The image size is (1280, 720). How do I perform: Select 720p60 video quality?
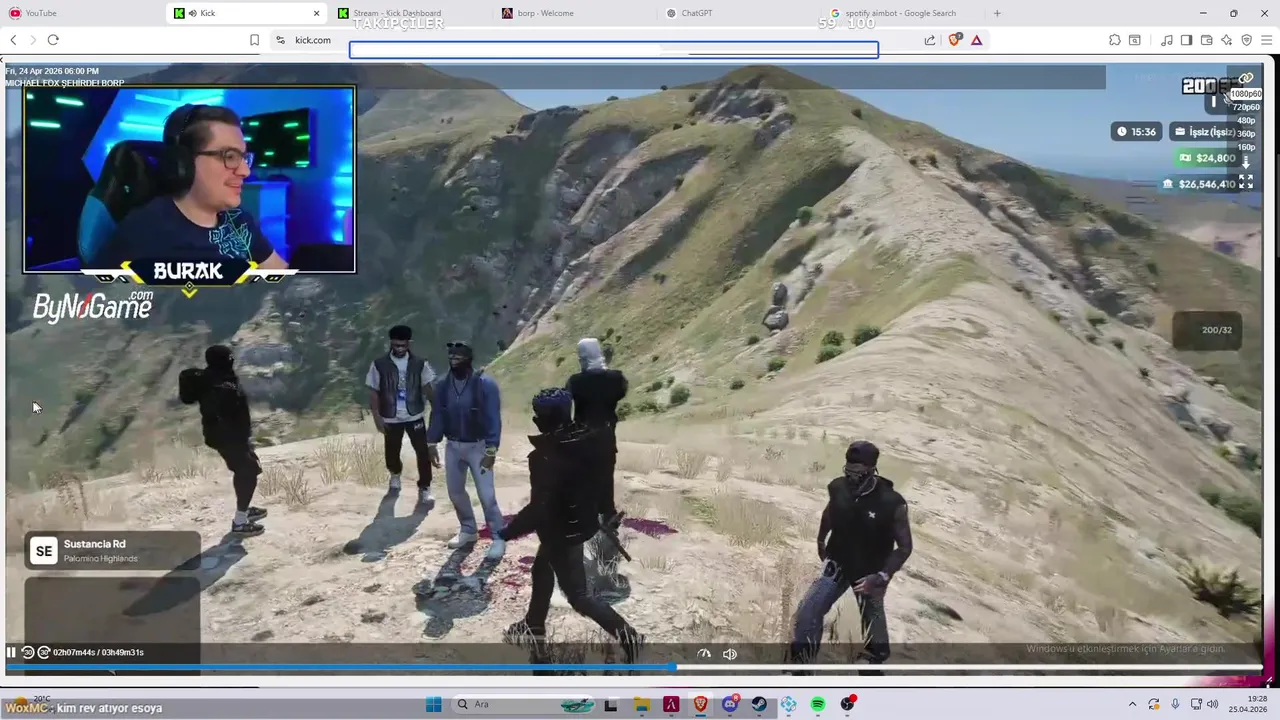tap(1245, 107)
